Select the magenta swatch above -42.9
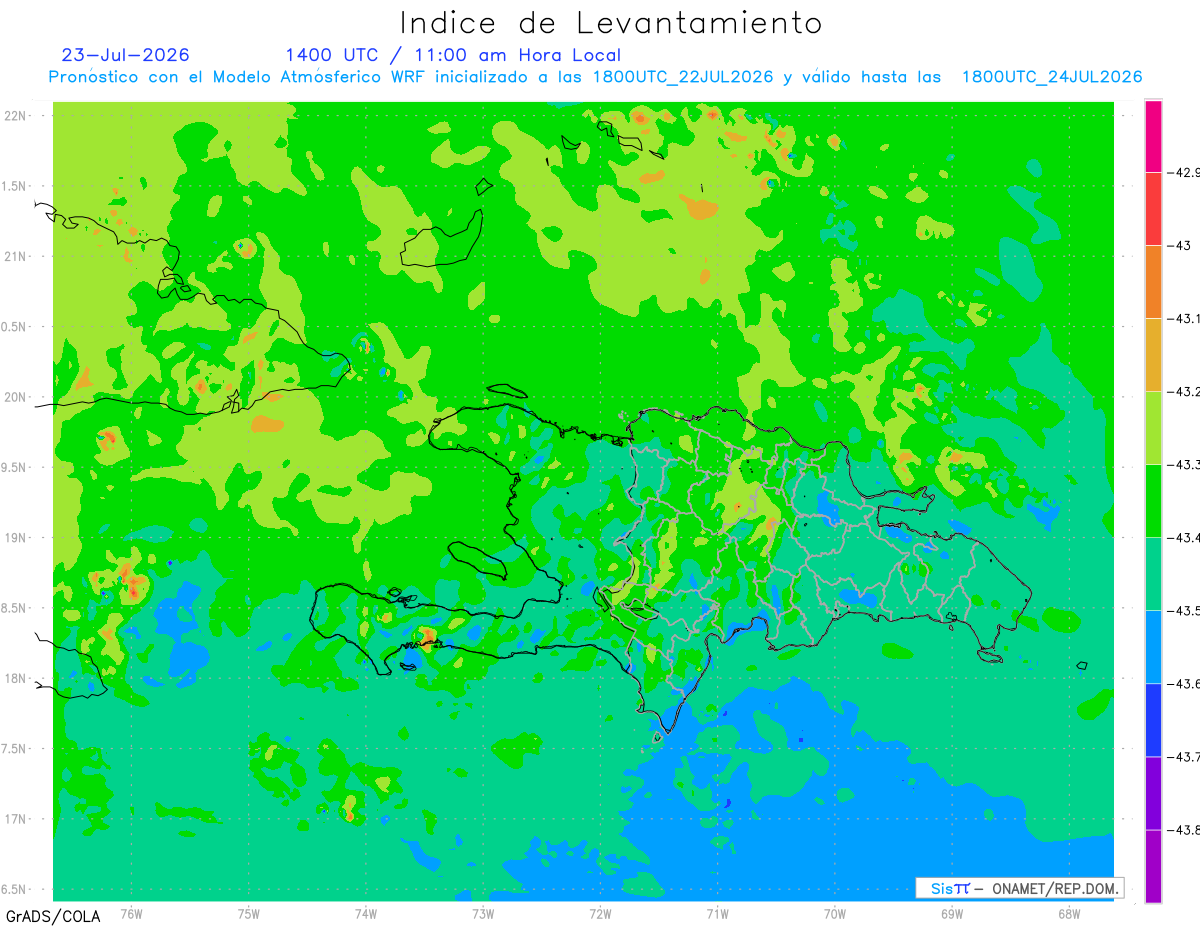 coord(1153,136)
